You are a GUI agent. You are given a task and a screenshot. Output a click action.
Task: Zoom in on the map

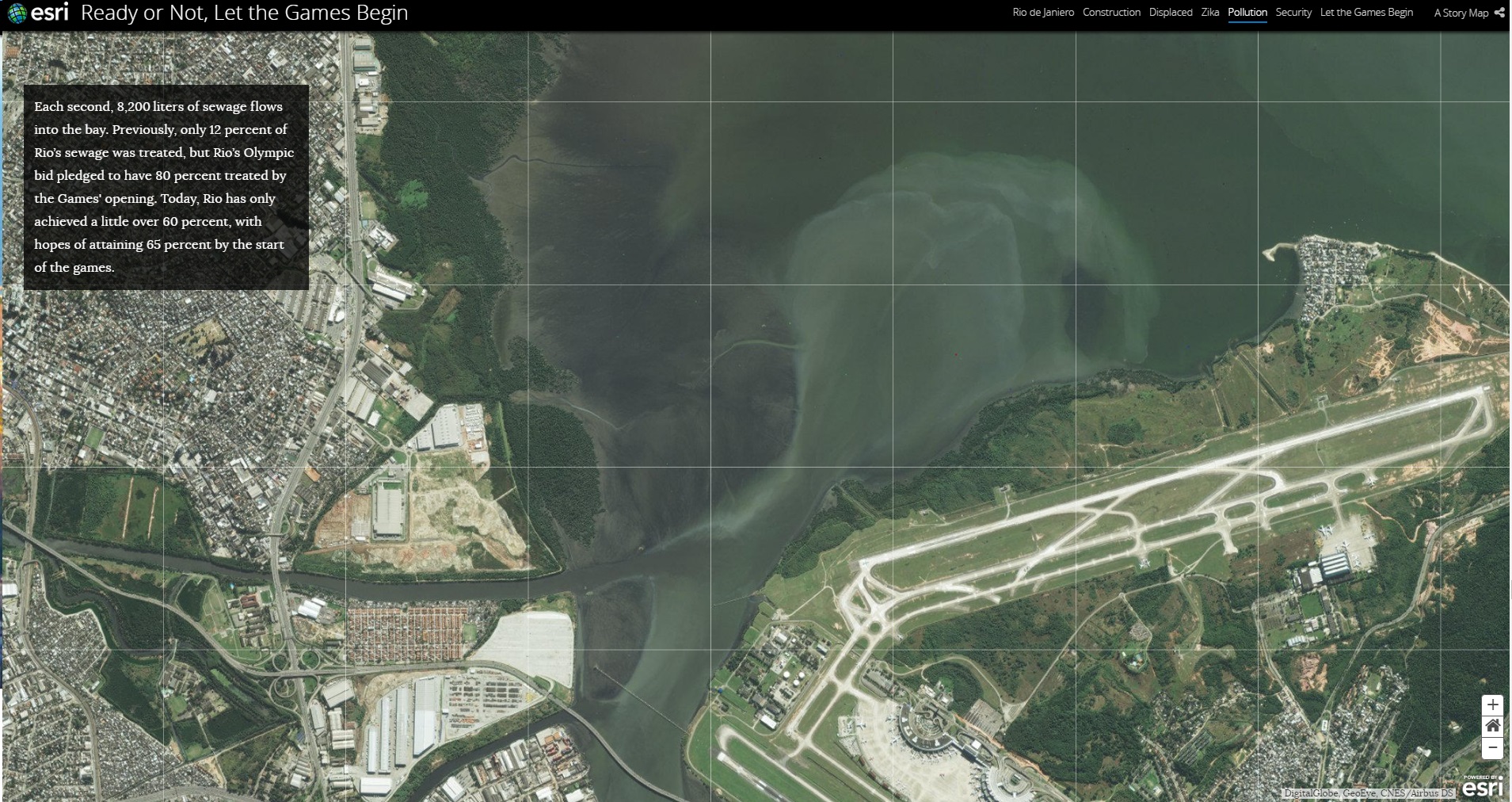pos(1492,705)
